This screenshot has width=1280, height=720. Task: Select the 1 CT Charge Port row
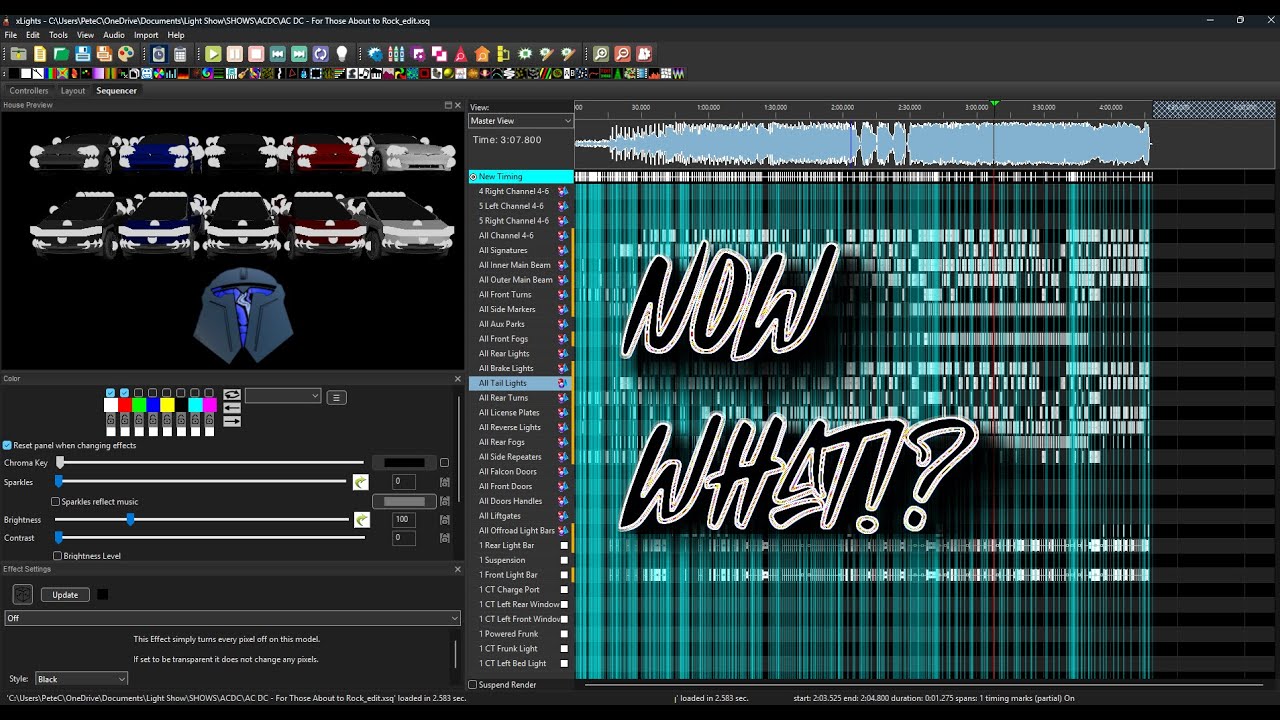click(x=519, y=590)
